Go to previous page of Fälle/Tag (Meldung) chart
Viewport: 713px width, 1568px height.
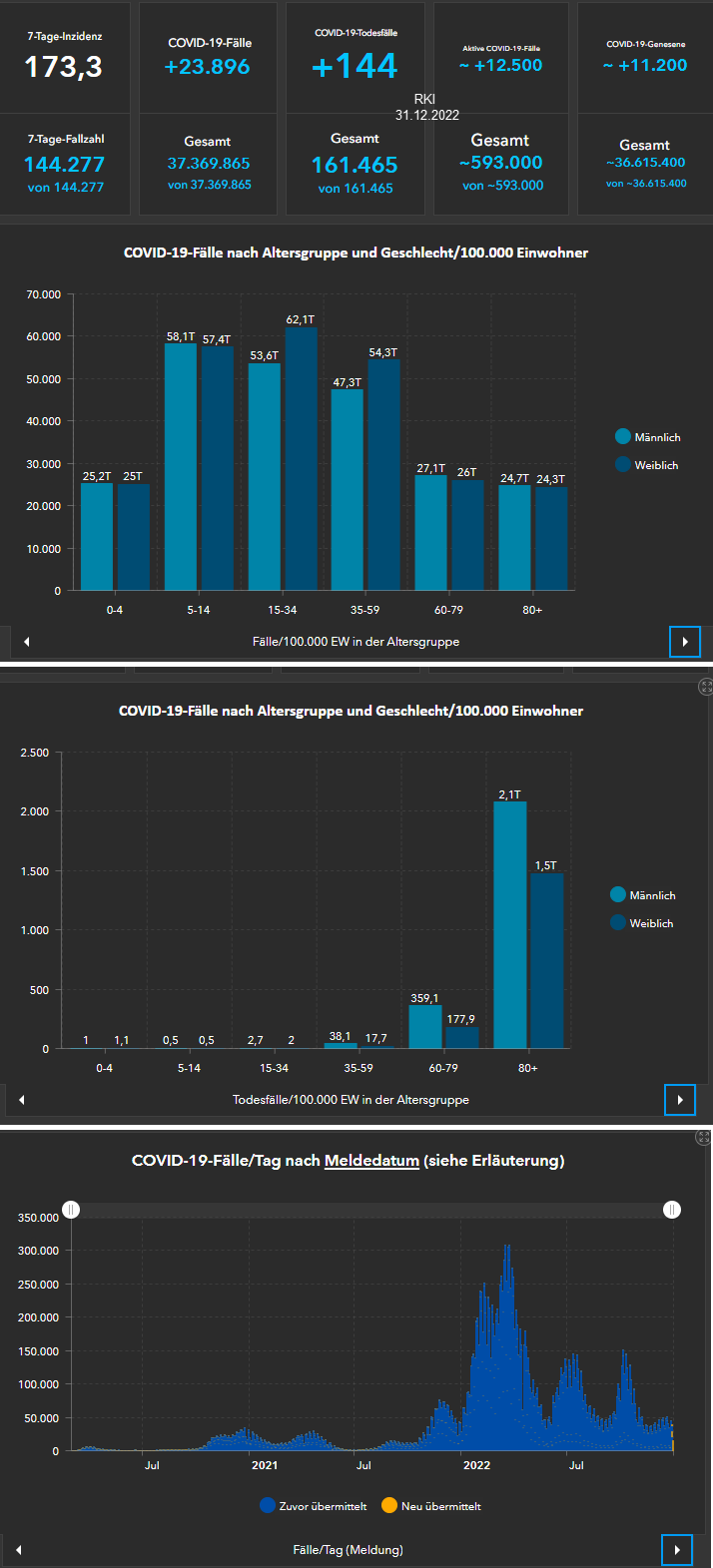point(19,1550)
